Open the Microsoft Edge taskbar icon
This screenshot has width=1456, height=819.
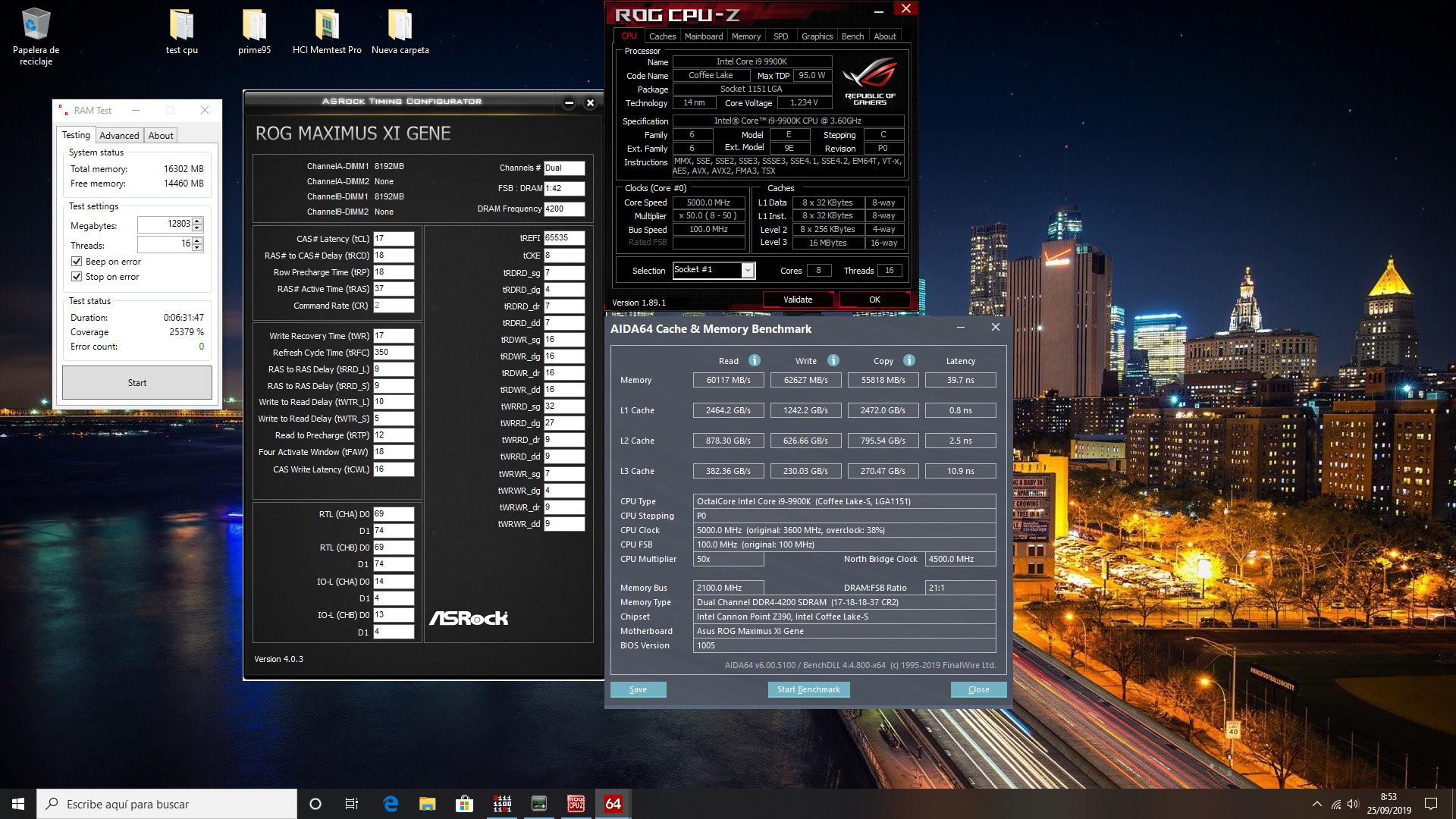[391, 804]
